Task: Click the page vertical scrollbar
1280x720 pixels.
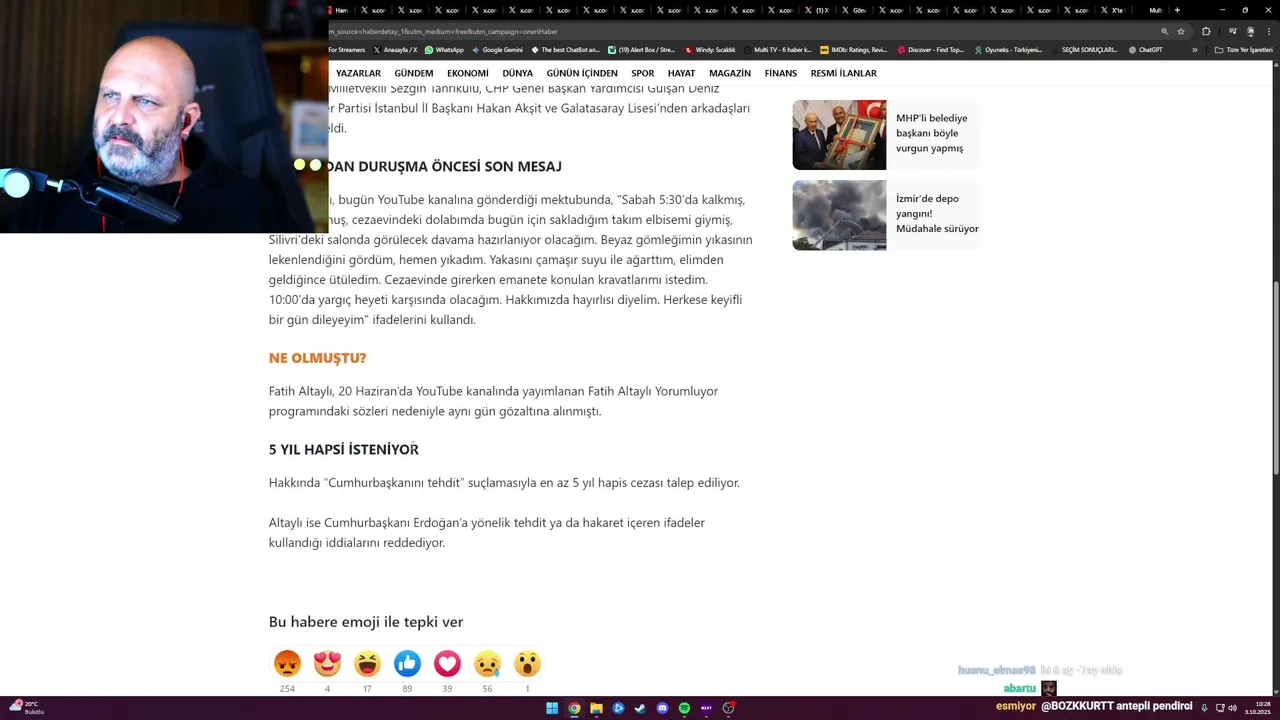Action: pos(1275,380)
